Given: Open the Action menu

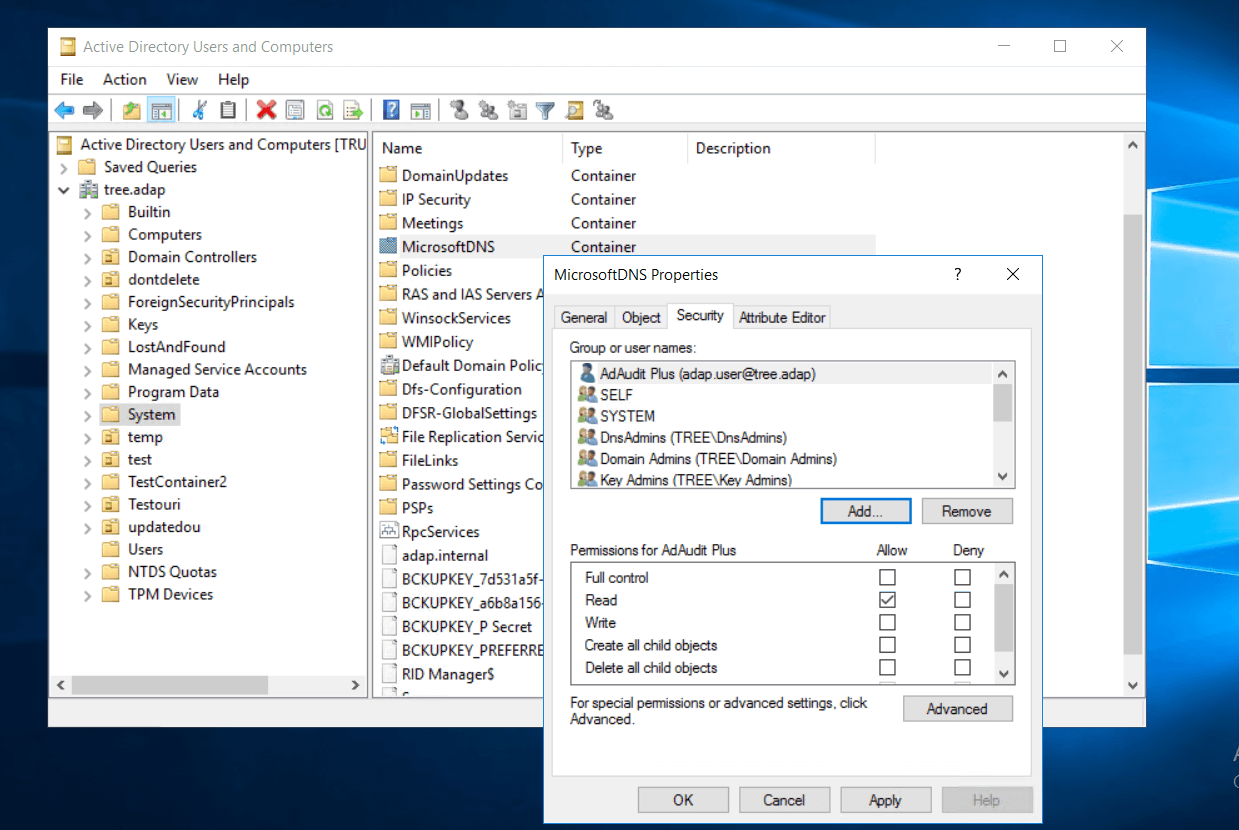Looking at the screenshot, I should coord(124,79).
